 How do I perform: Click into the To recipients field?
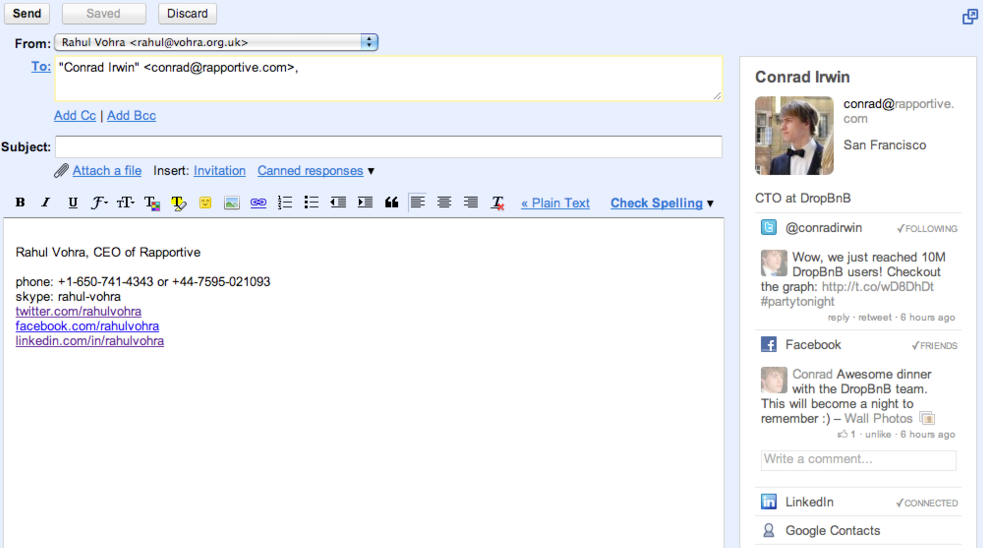389,78
